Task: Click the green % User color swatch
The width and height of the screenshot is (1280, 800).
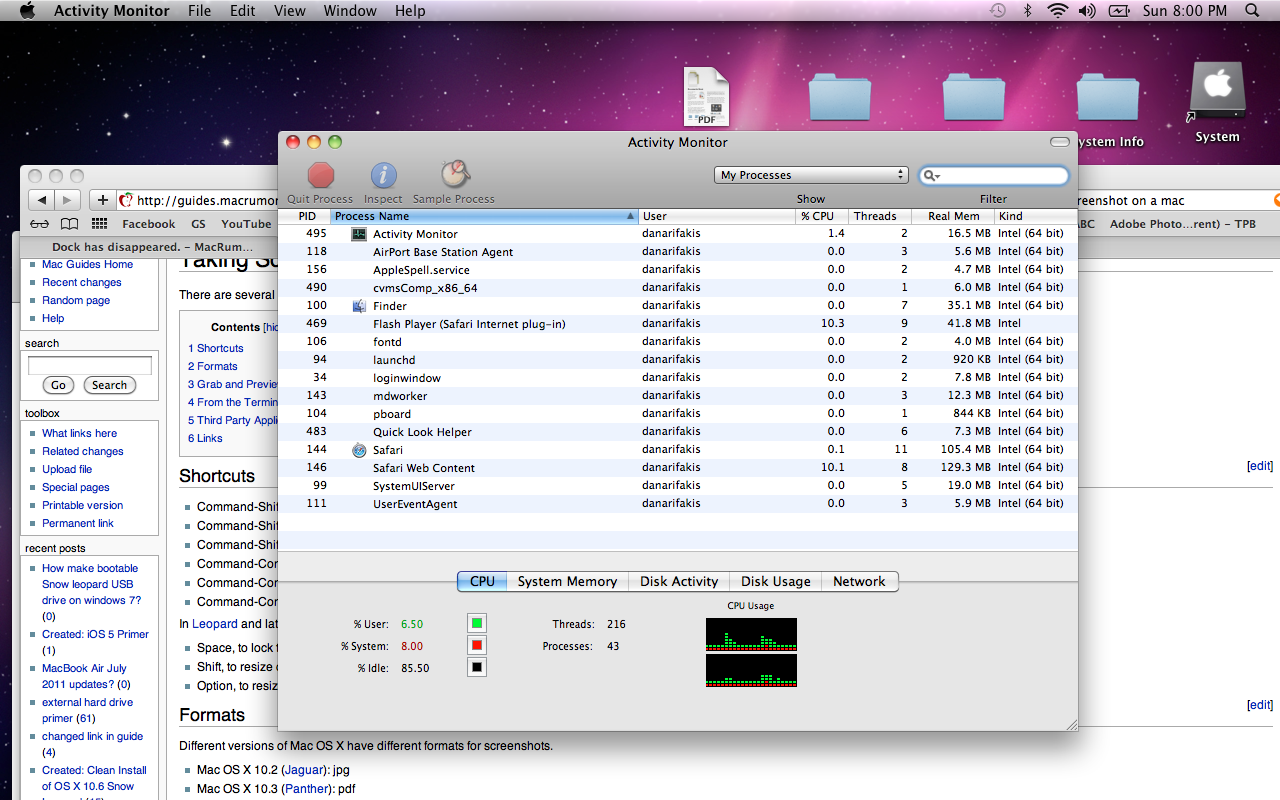Action: 477,623
